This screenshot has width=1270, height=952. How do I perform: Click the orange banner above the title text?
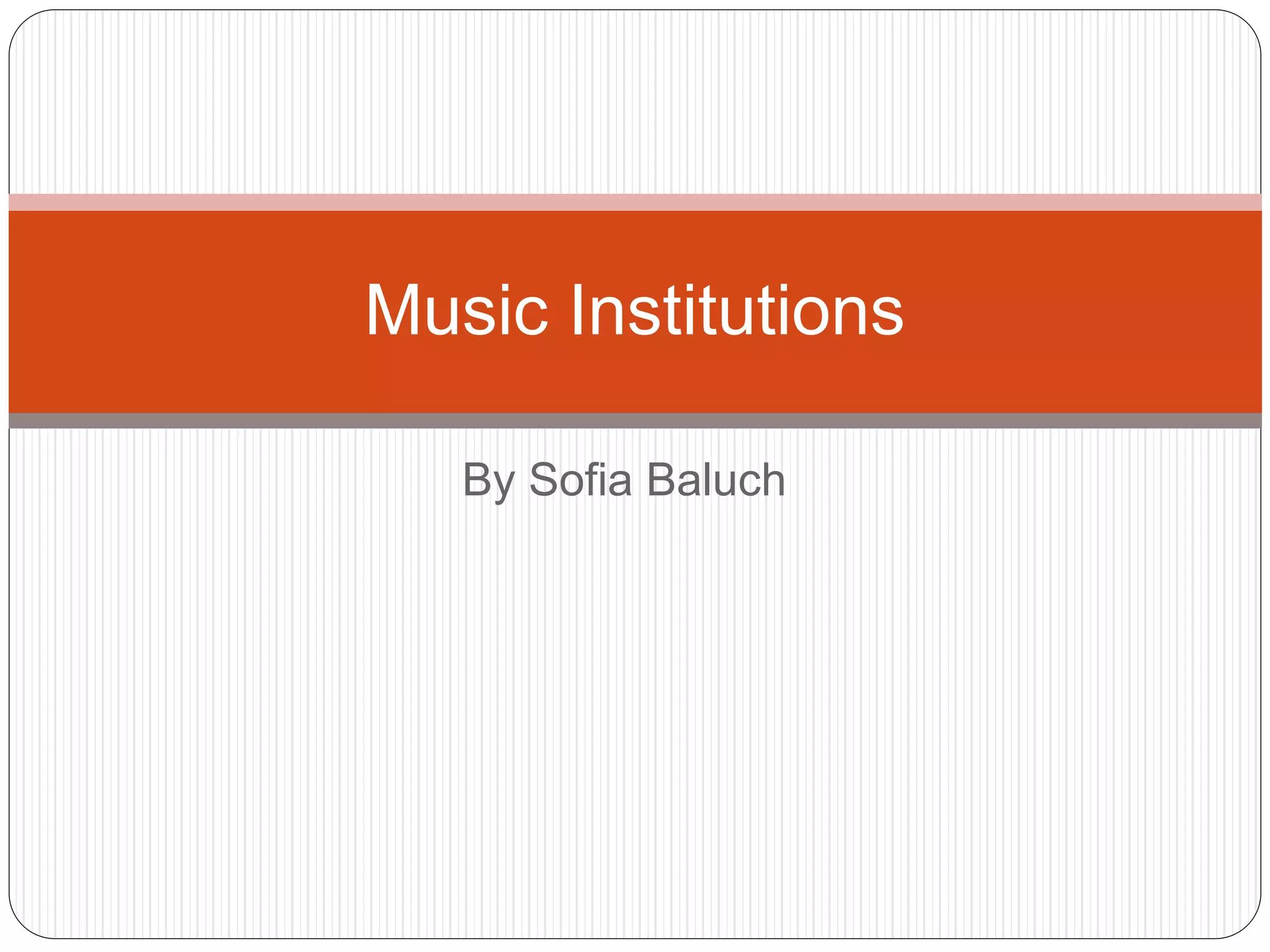pyautogui.click(x=634, y=242)
